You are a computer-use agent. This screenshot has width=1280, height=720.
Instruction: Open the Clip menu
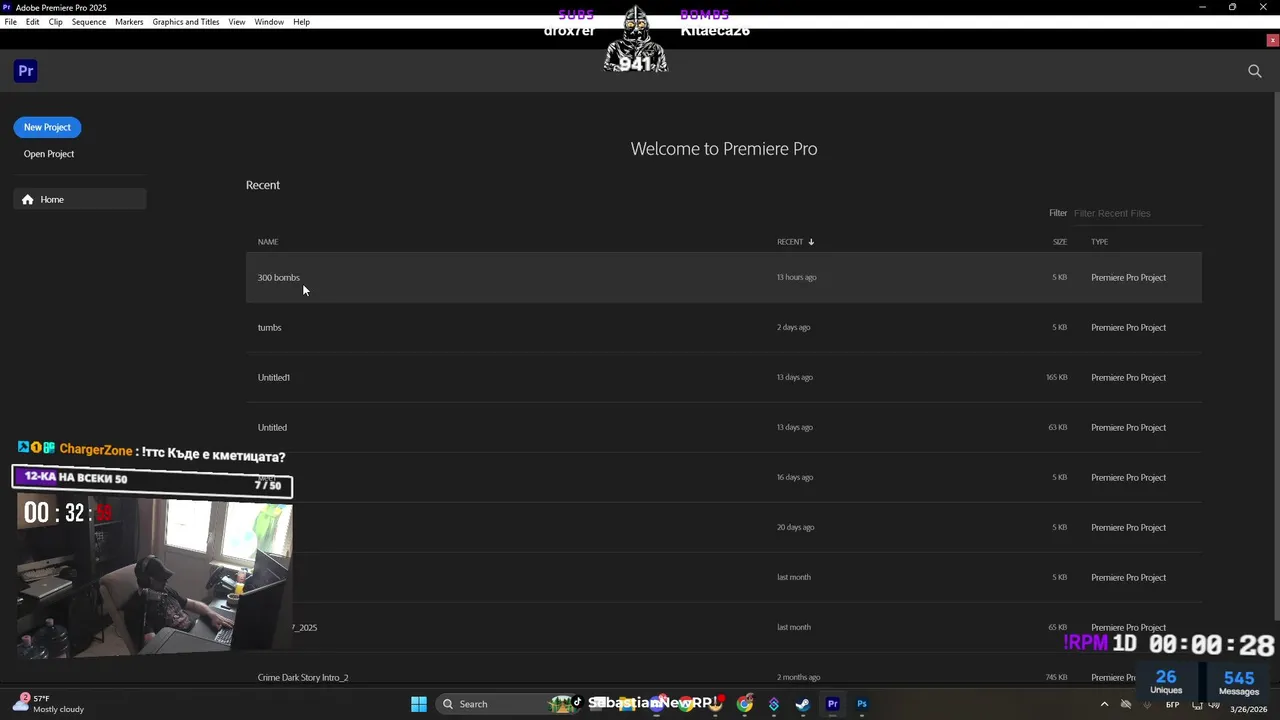[x=55, y=22]
